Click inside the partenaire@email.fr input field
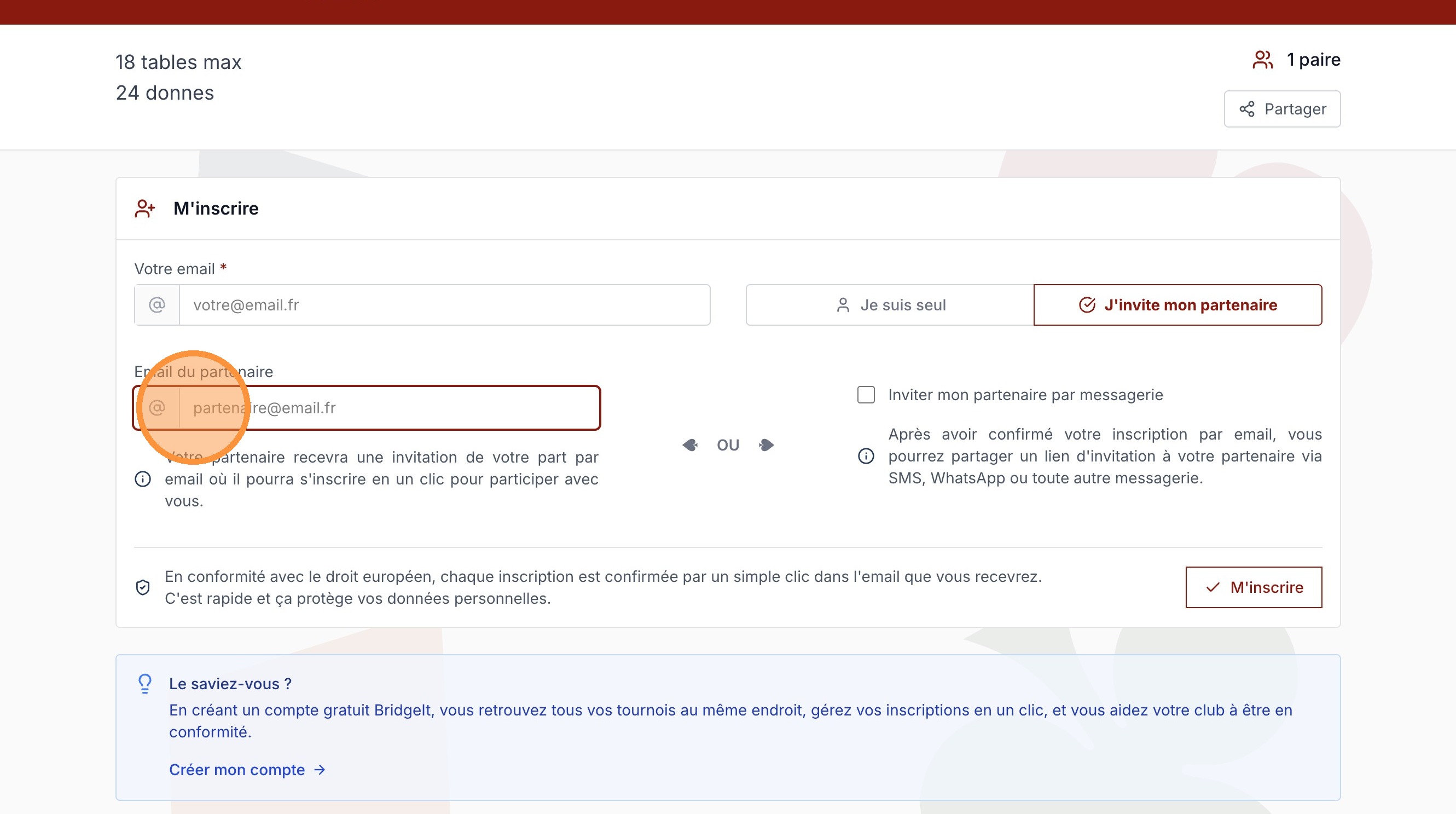 point(390,408)
